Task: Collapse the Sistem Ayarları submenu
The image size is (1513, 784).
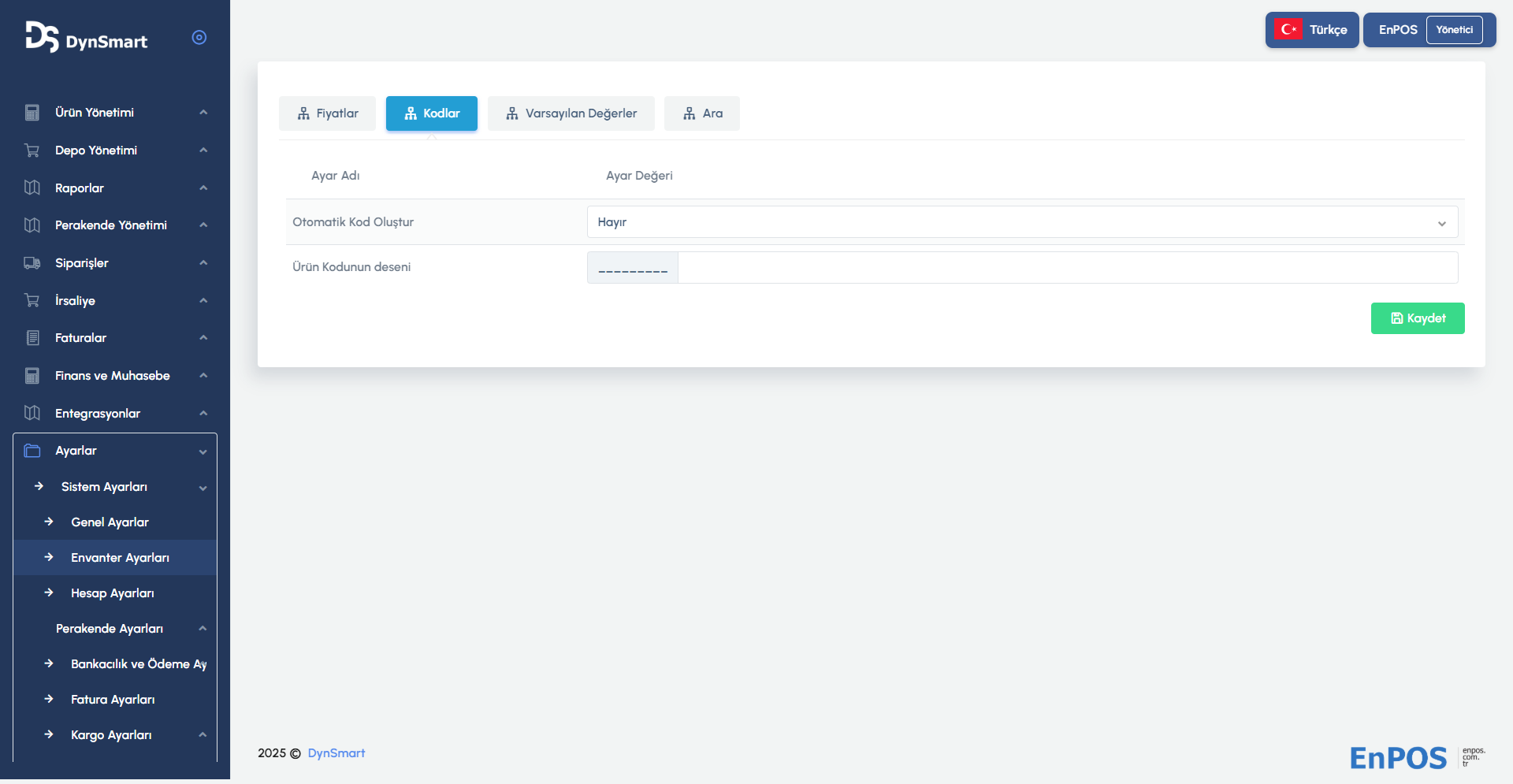Action: (x=203, y=488)
